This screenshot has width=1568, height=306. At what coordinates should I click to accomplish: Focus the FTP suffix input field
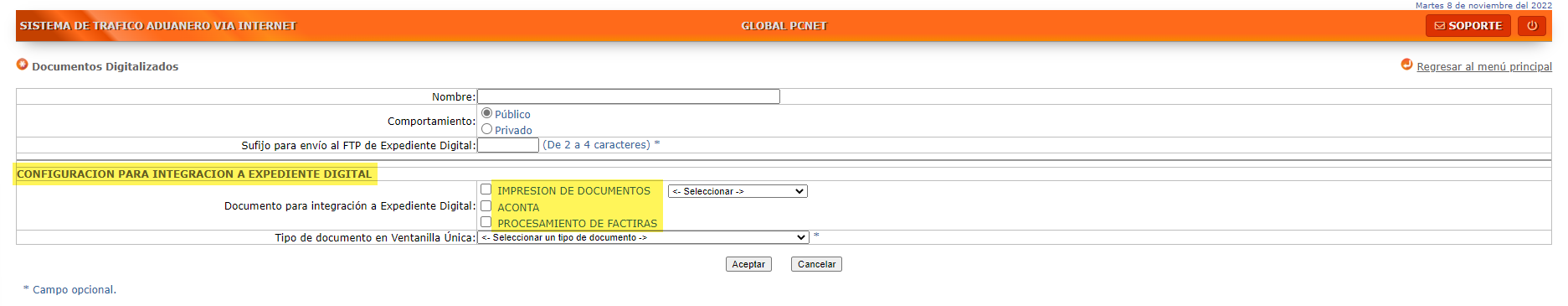(508, 145)
